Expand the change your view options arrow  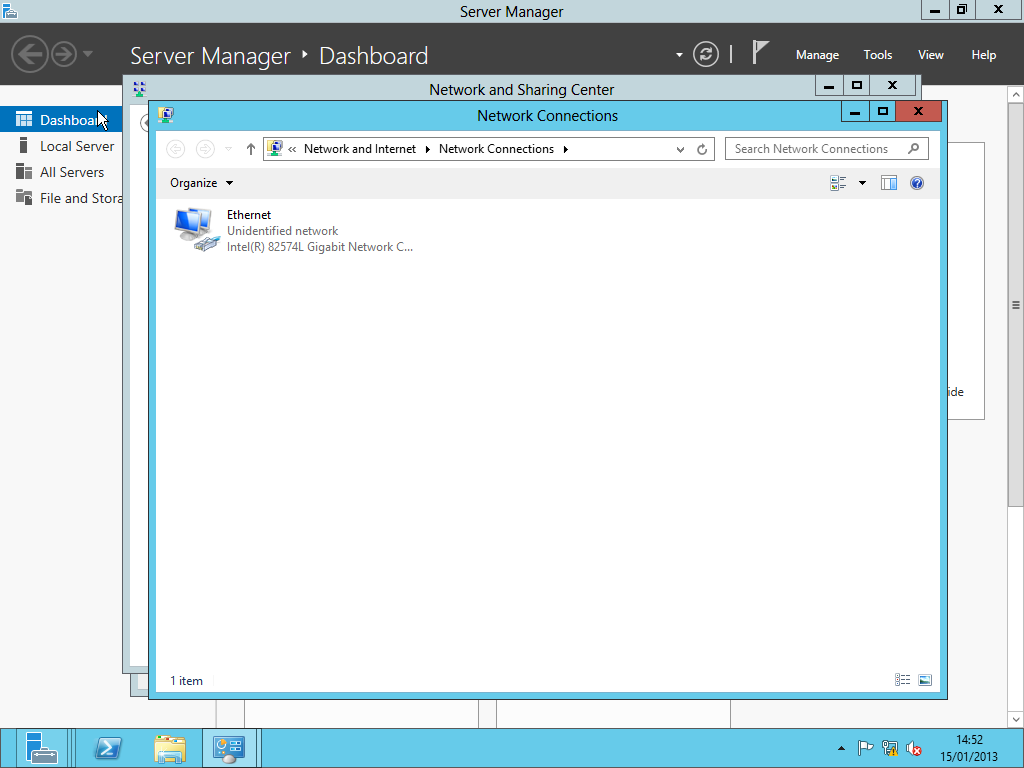coord(862,183)
